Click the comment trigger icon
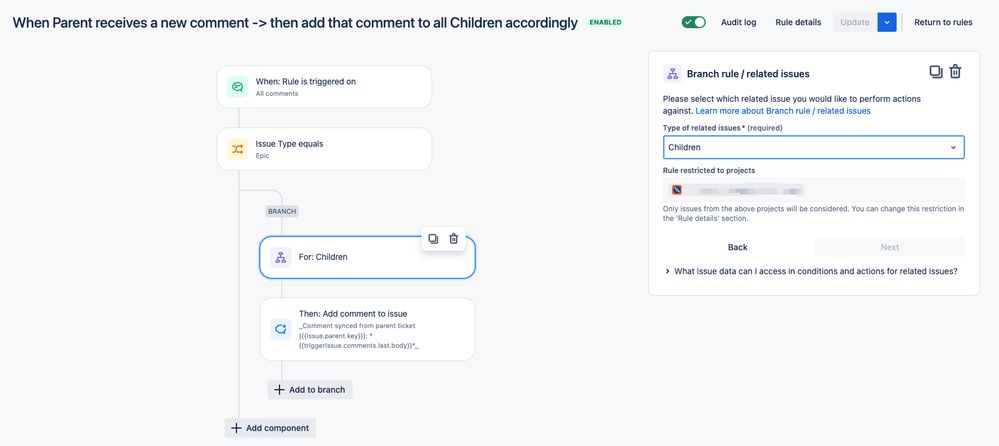 (238, 87)
